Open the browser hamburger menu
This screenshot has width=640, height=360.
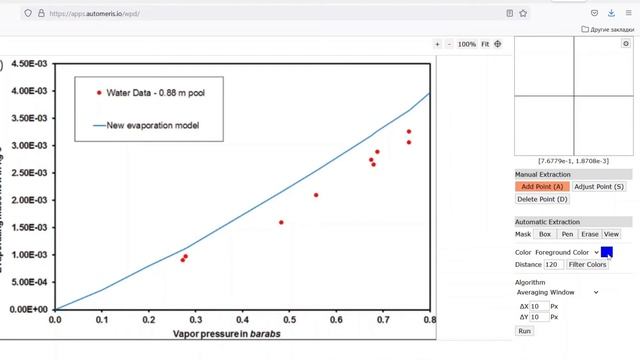point(629,13)
